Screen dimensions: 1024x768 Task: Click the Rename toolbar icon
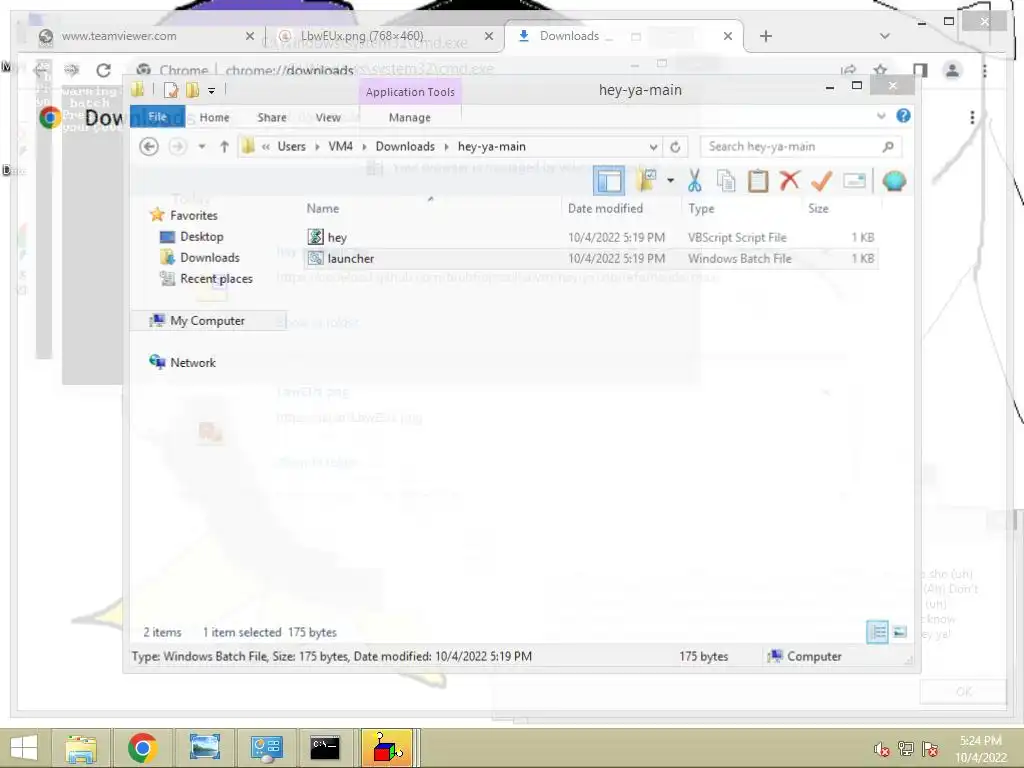[854, 181]
